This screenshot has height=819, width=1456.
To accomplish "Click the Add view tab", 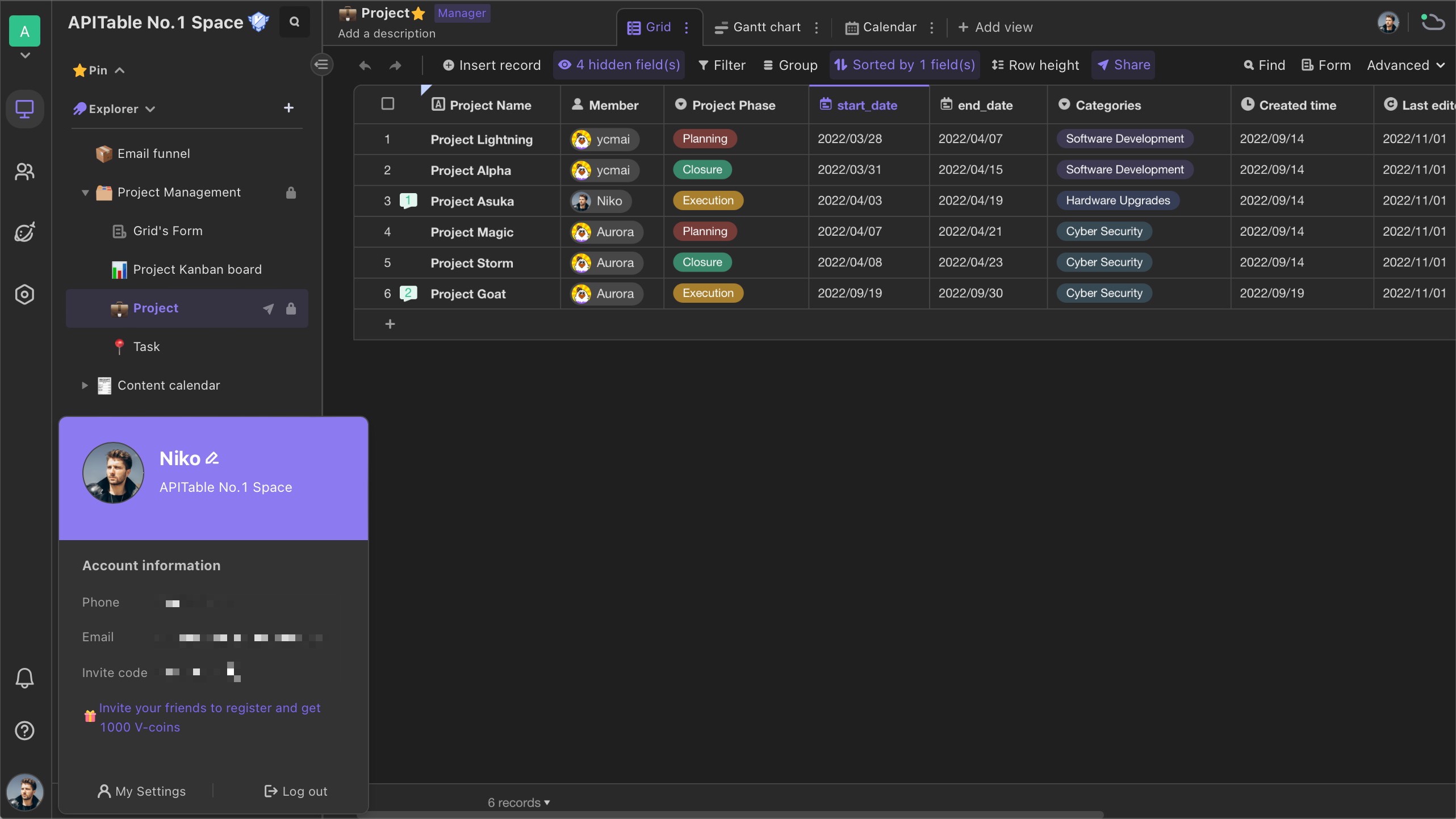I will click(993, 27).
